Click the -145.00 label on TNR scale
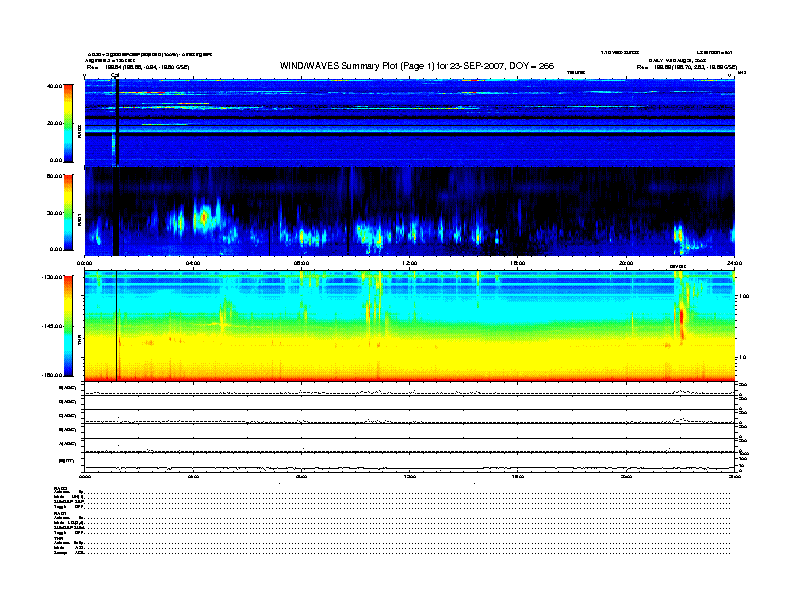 click(53, 326)
